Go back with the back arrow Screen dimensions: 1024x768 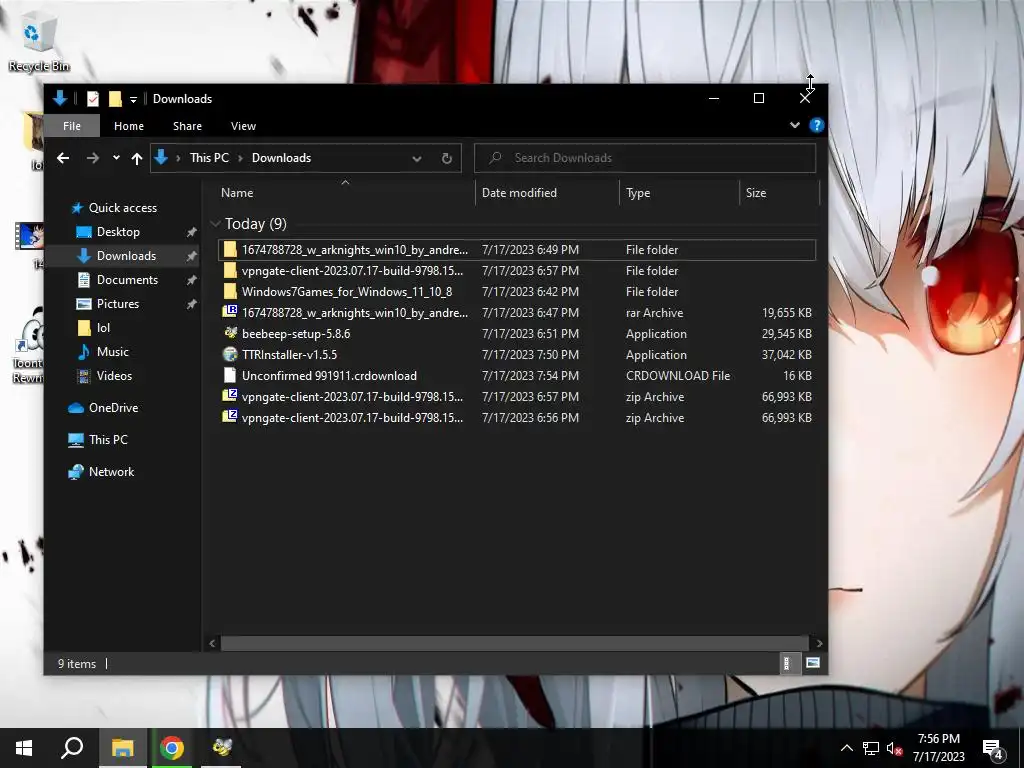63,158
